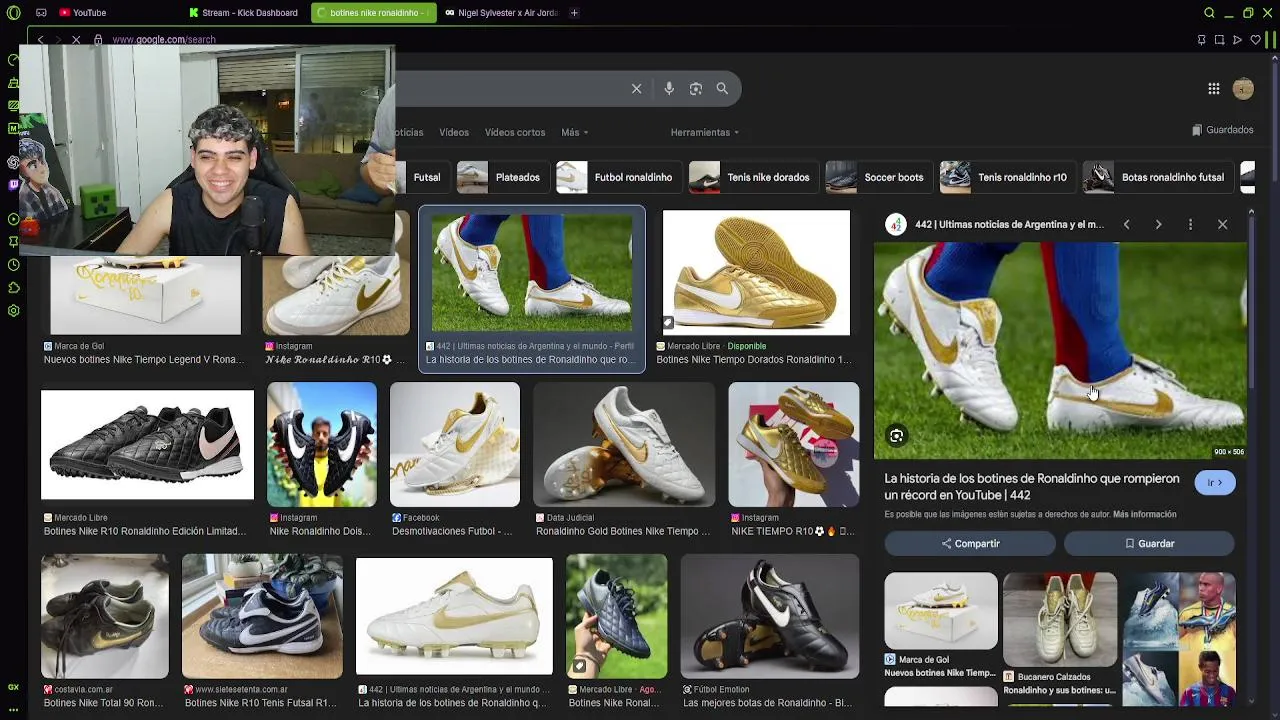This screenshot has width=1280, height=720.
Task: Open the Desmotivaciones Futbol Facebook thumbnail
Action: tap(455, 444)
